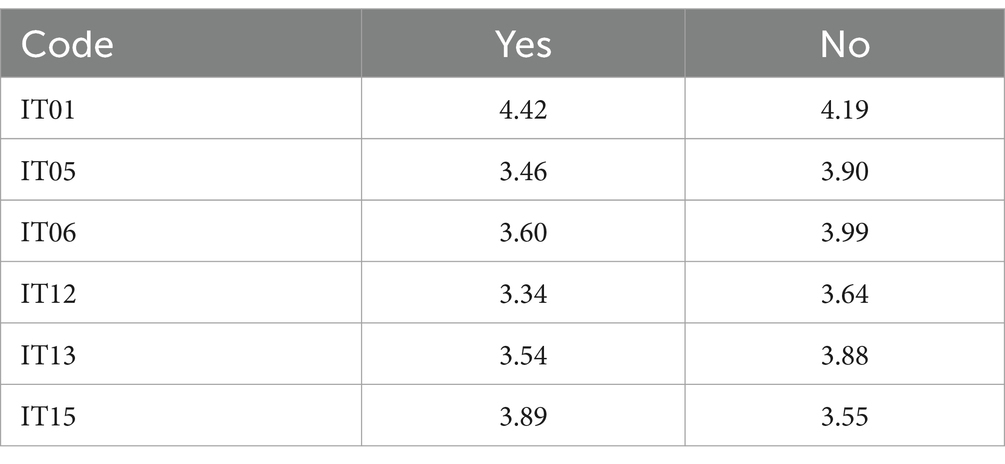Click the 3.90 cell for IT05

click(845, 172)
